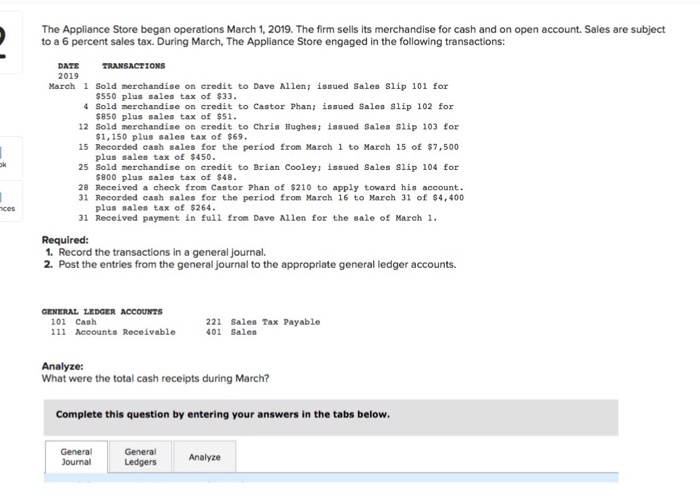Click the March 28 check from Castor Phan line
Screen dimensions: 700x496
coord(271,188)
